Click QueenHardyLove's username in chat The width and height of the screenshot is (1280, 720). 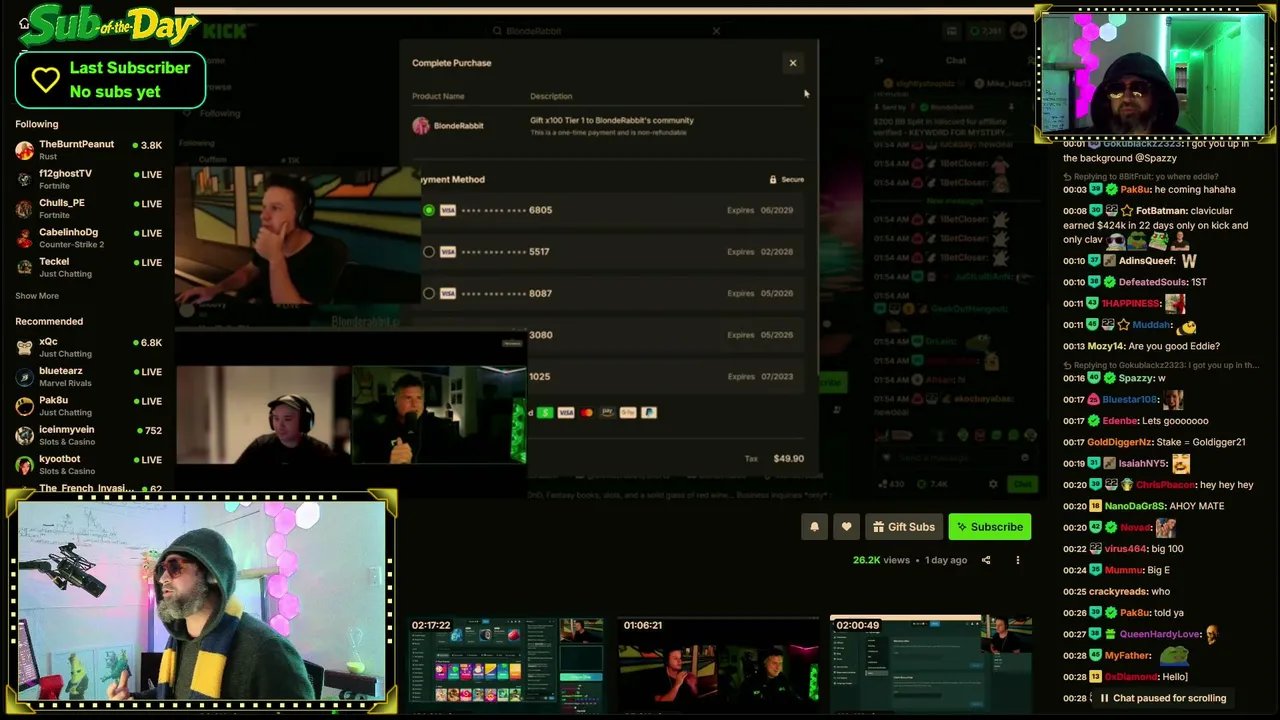coord(1161,634)
